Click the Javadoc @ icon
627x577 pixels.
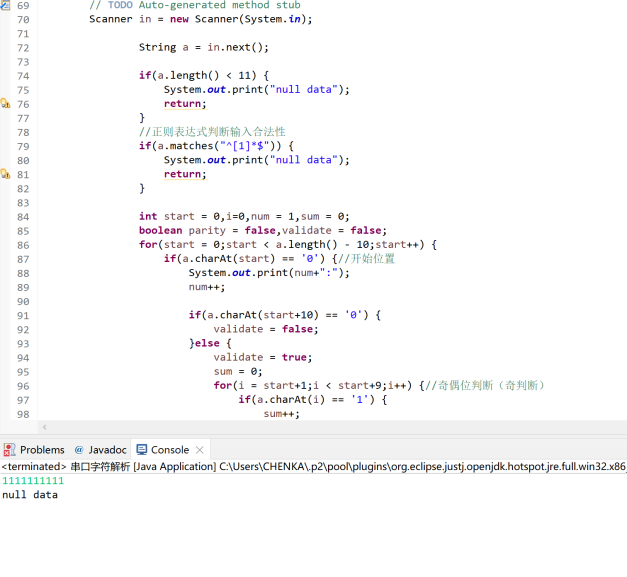coord(79,450)
